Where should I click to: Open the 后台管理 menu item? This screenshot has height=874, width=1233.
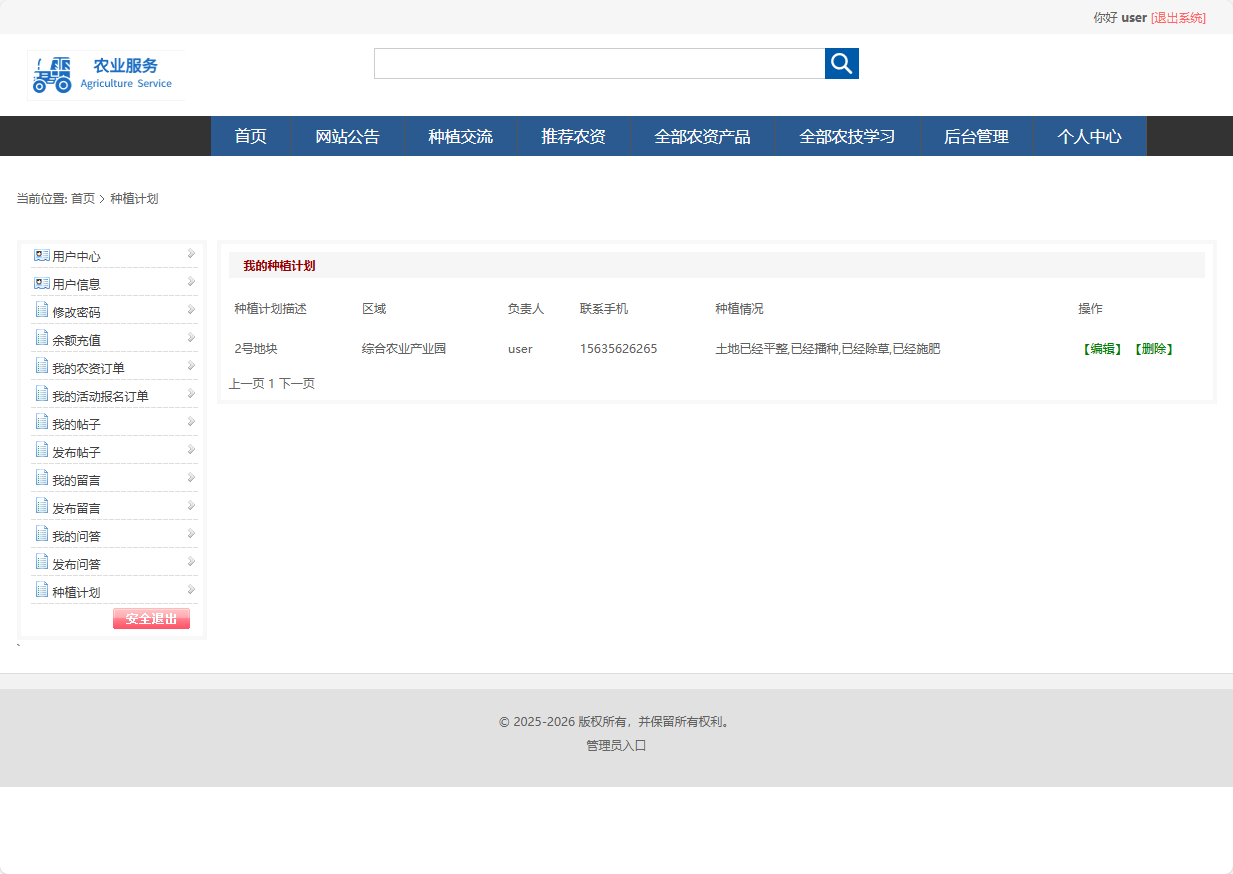tap(977, 136)
